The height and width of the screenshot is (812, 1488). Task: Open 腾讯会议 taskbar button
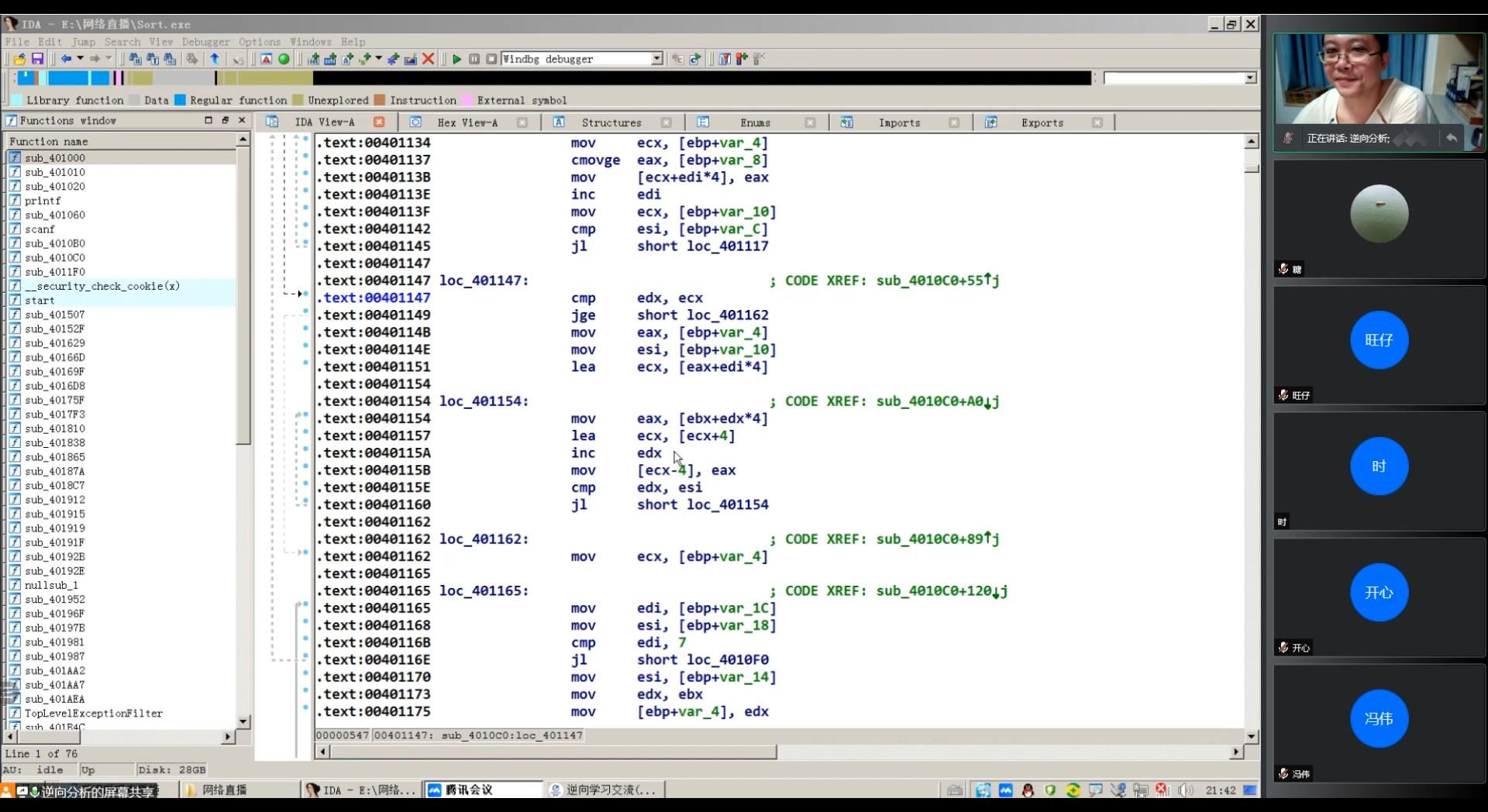[x=484, y=790]
